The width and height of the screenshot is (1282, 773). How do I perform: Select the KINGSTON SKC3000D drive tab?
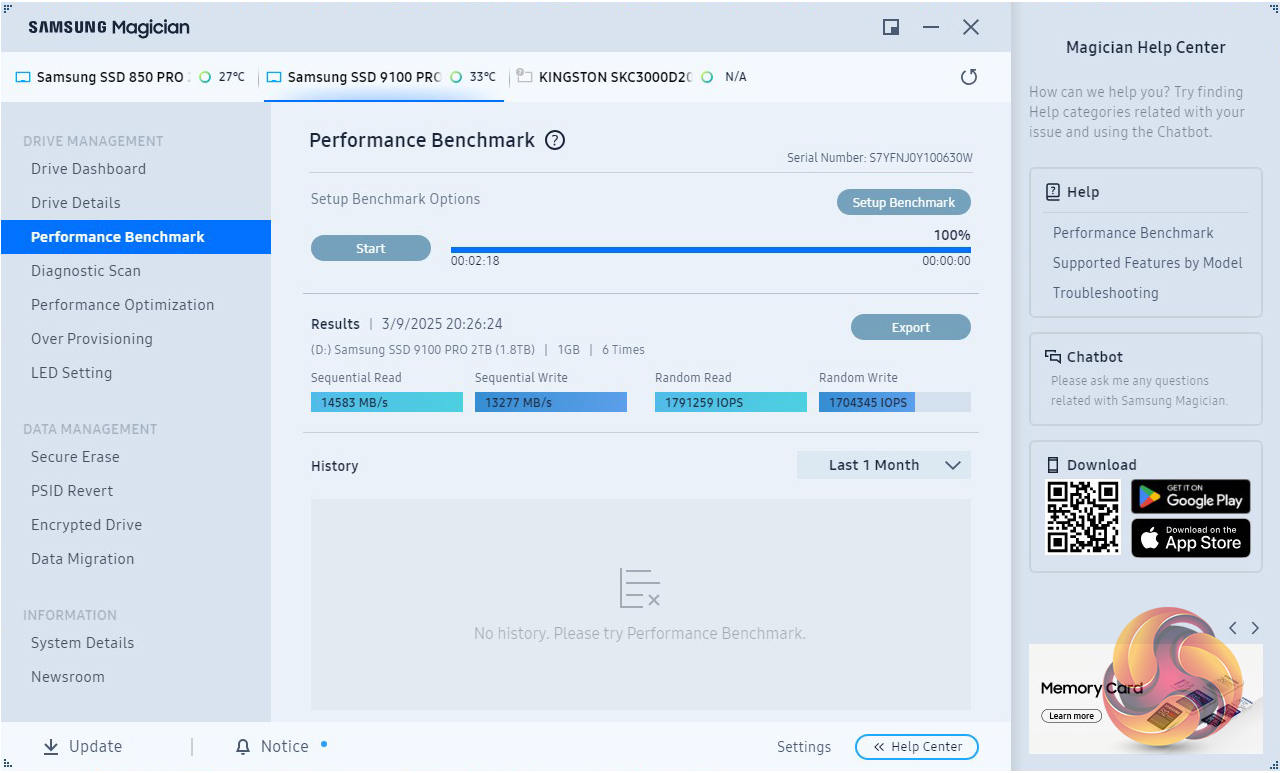pyautogui.click(x=614, y=77)
